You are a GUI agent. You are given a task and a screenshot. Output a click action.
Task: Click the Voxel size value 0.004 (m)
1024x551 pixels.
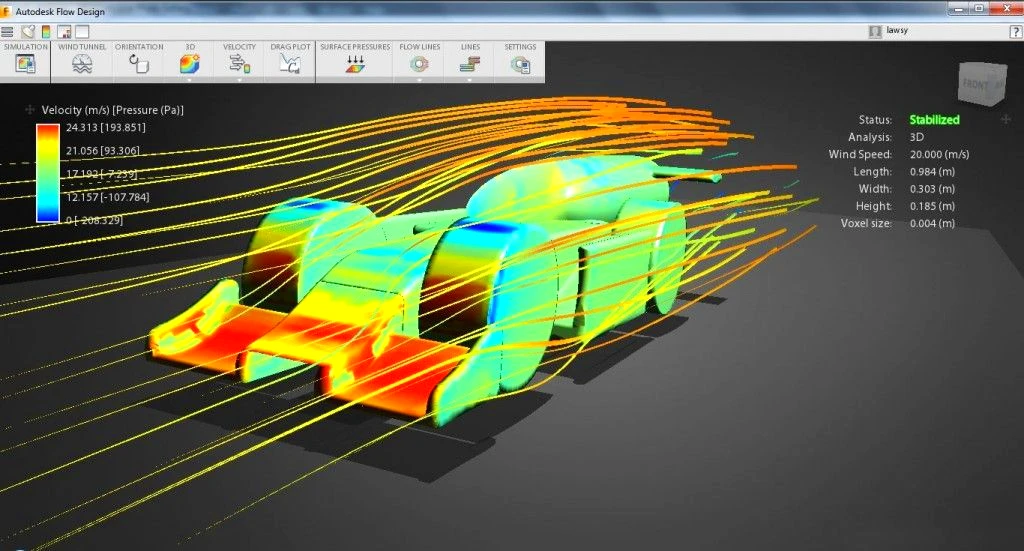click(x=933, y=223)
